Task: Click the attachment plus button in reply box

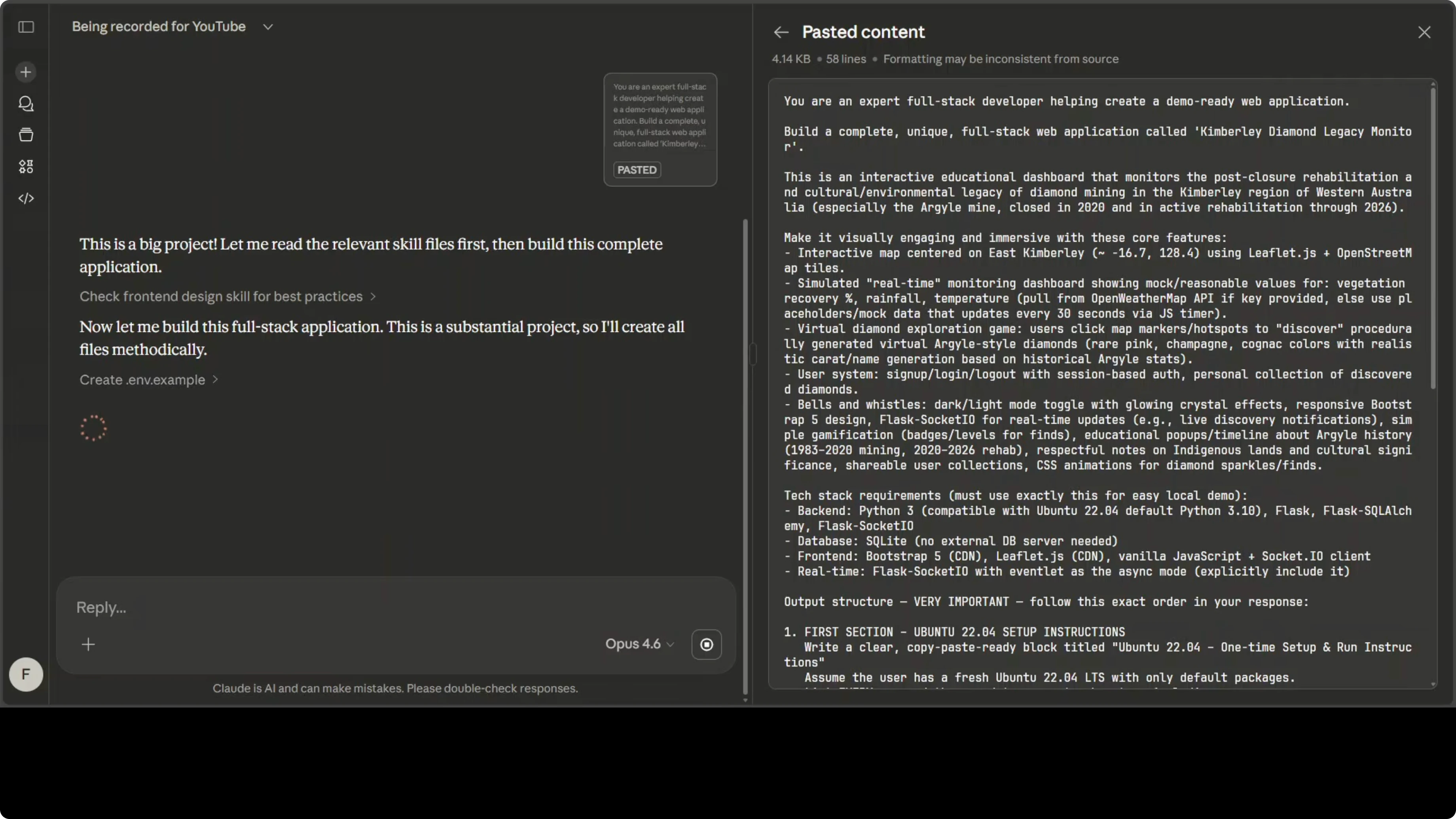Action: click(x=88, y=645)
